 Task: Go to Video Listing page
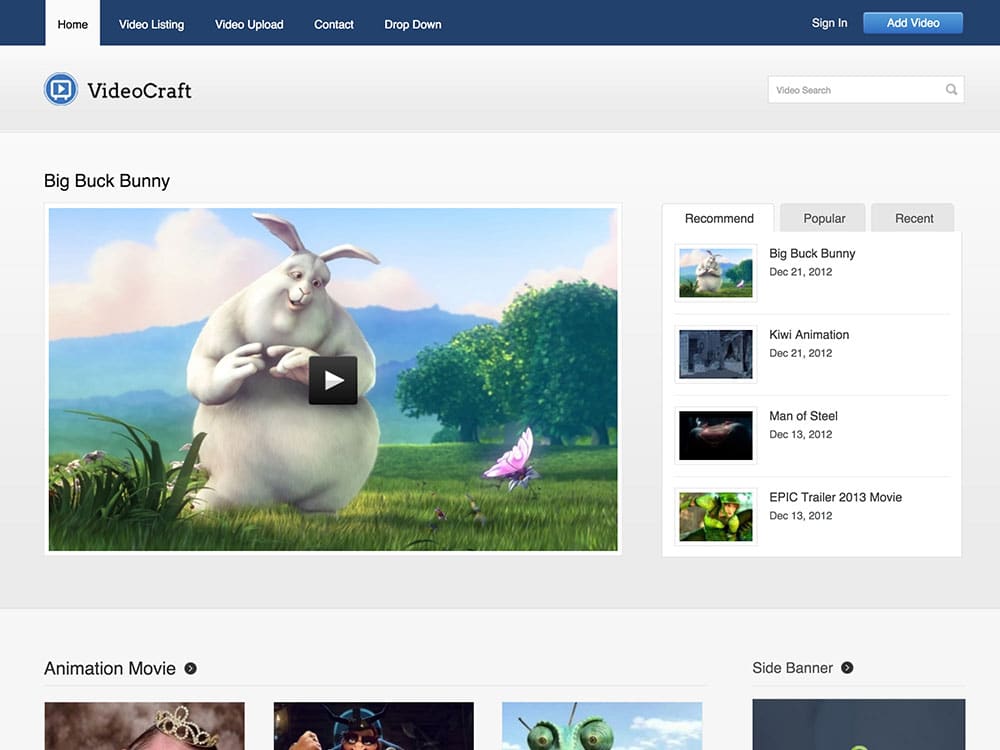click(151, 24)
